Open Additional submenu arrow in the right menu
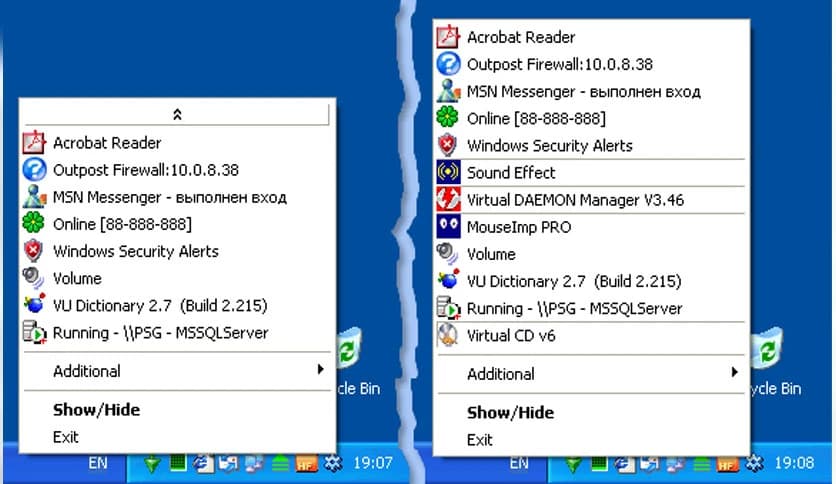 pos(734,373)
